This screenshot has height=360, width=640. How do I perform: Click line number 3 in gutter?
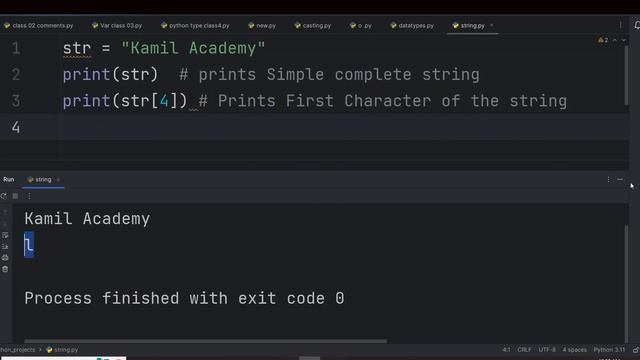click(16, 101)
